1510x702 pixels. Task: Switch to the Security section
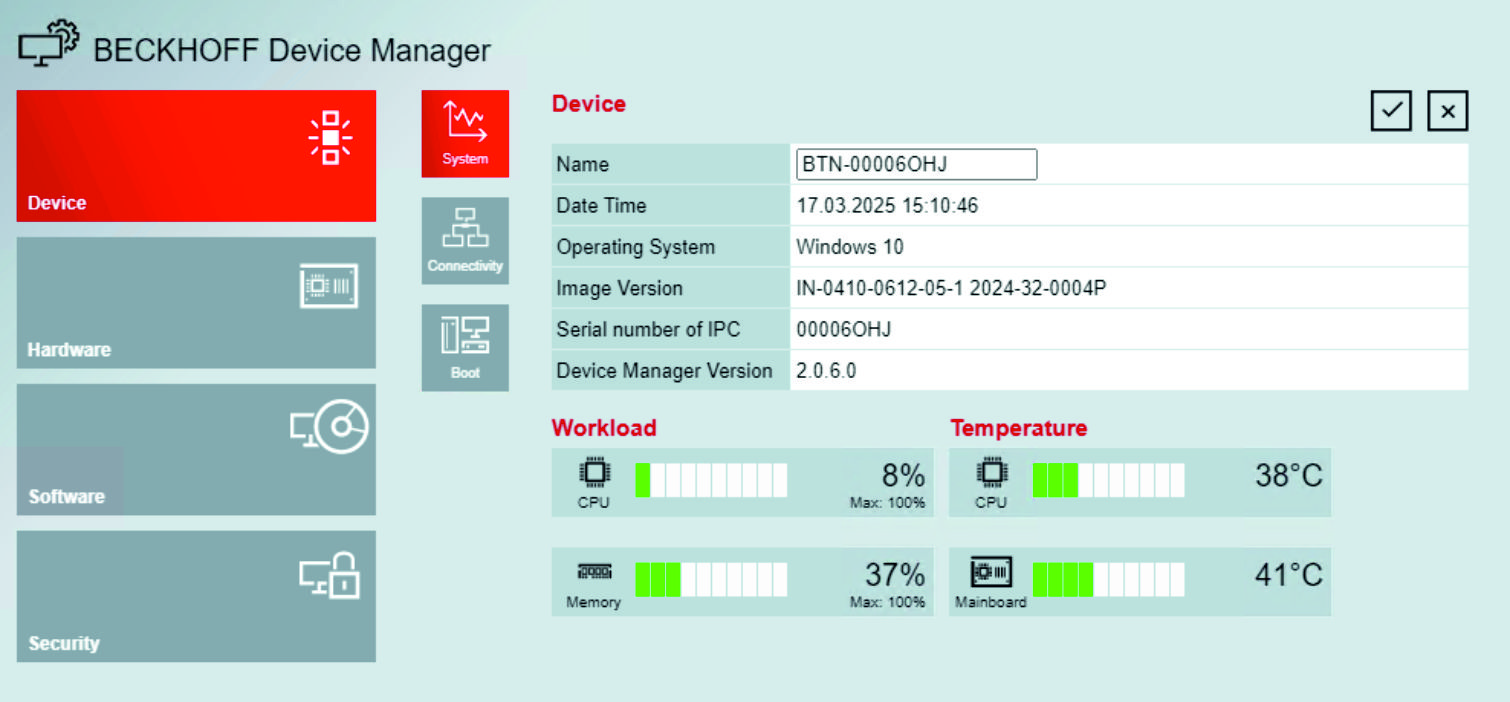pyautogui.click(x=196, y=596)
